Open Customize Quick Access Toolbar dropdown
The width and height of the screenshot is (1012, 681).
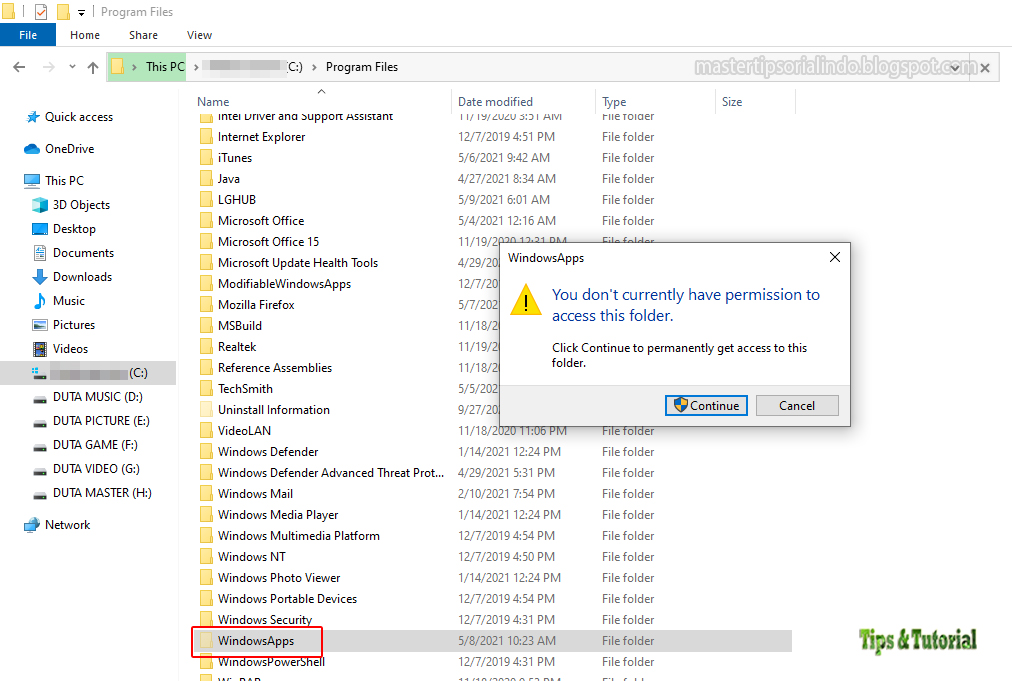point(81,12)
